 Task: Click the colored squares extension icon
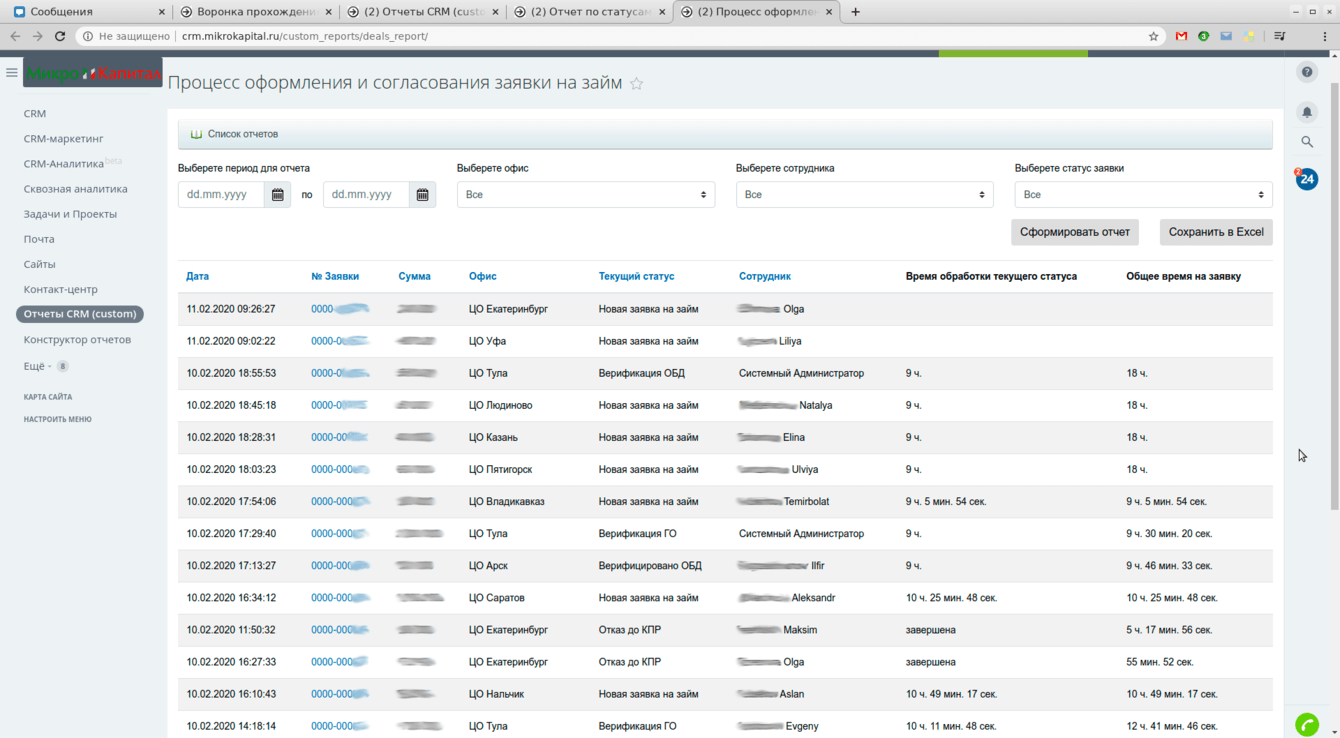coord(1249,36)
